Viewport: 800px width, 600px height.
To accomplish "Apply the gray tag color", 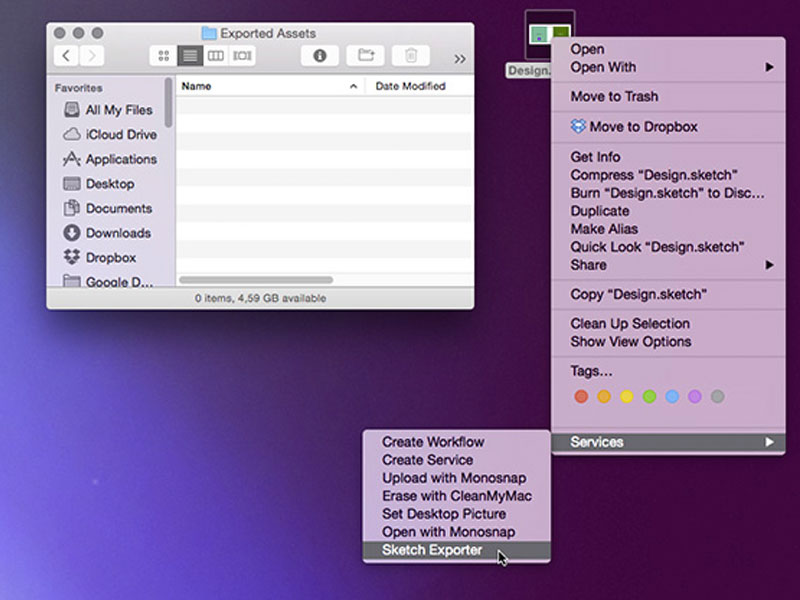I will click(717, 396).
